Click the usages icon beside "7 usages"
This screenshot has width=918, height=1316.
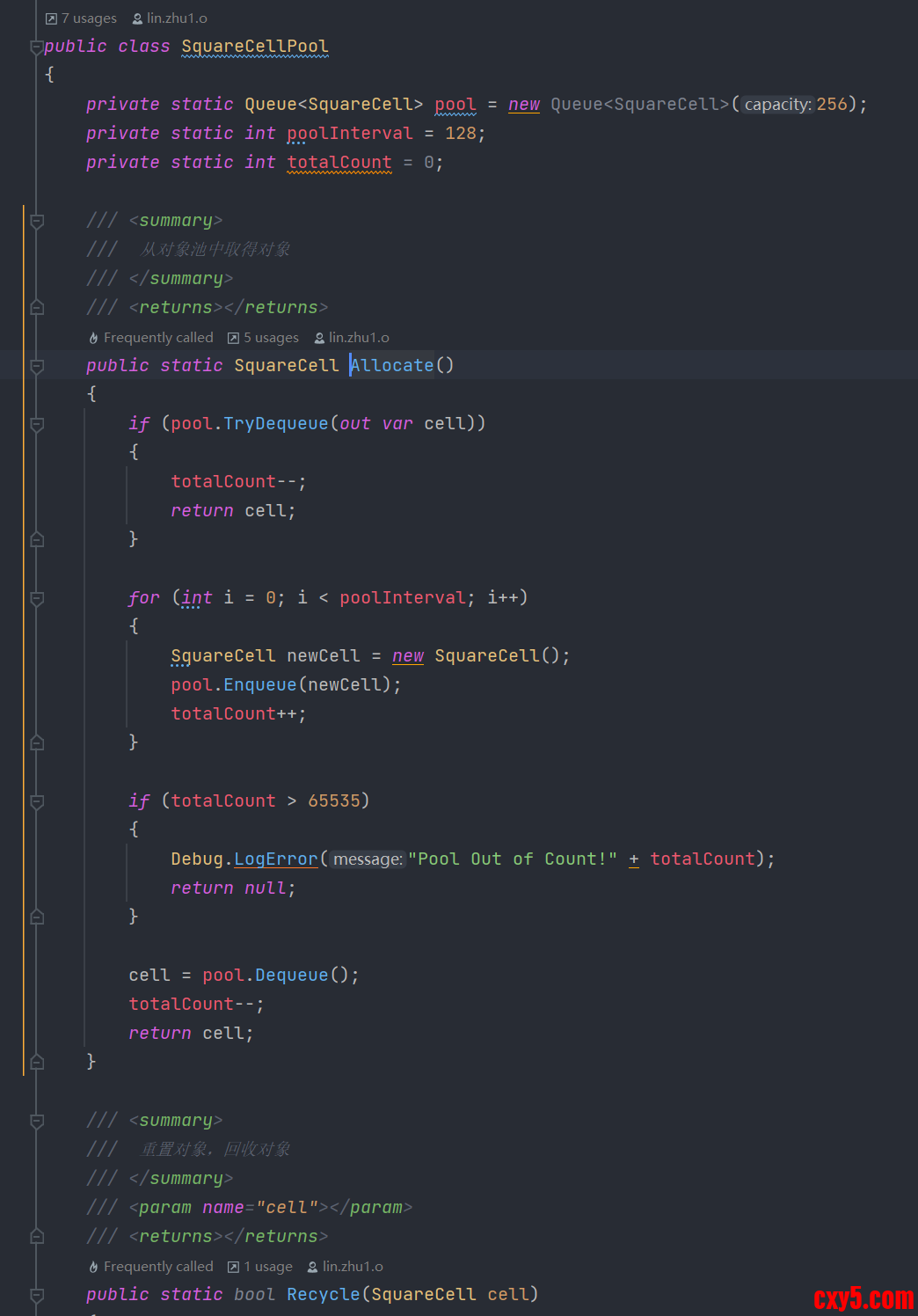tap(51, 18)
